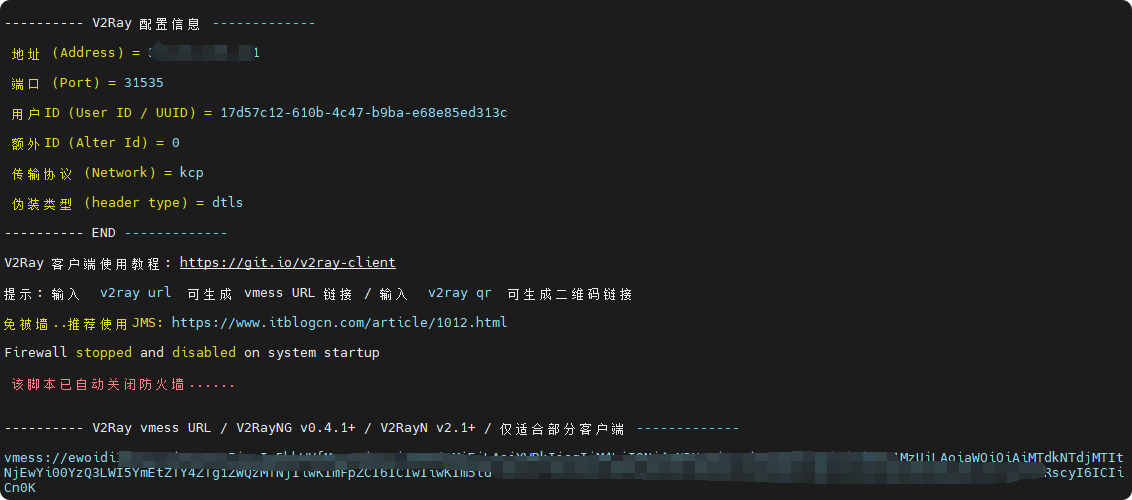Click the kcp network value
1132x500 pixels.
click(191, 173)
